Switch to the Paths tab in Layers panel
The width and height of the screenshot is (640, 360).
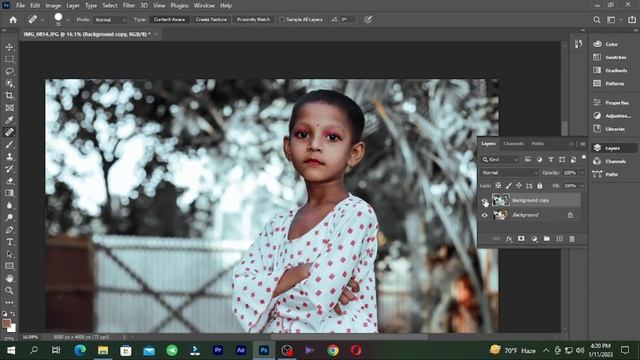click(538, 144)
